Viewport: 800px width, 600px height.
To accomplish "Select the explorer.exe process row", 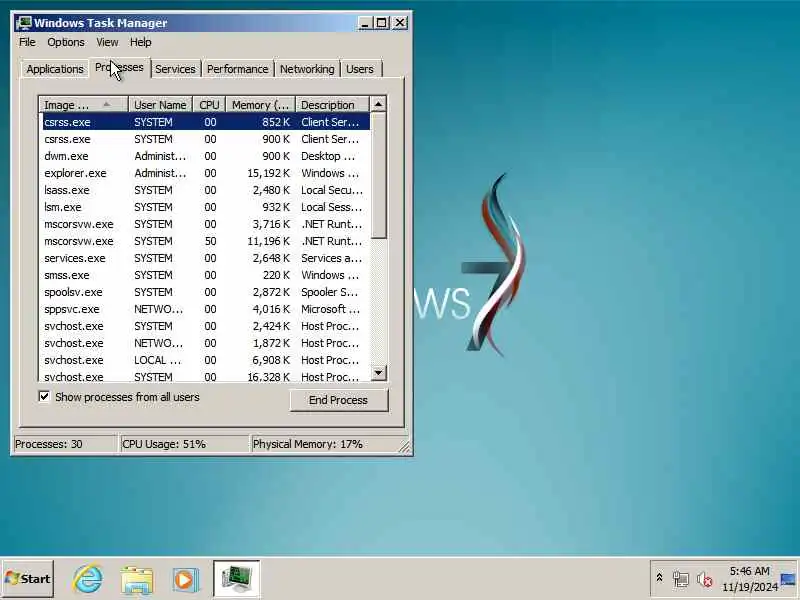I will pos(206,173).
